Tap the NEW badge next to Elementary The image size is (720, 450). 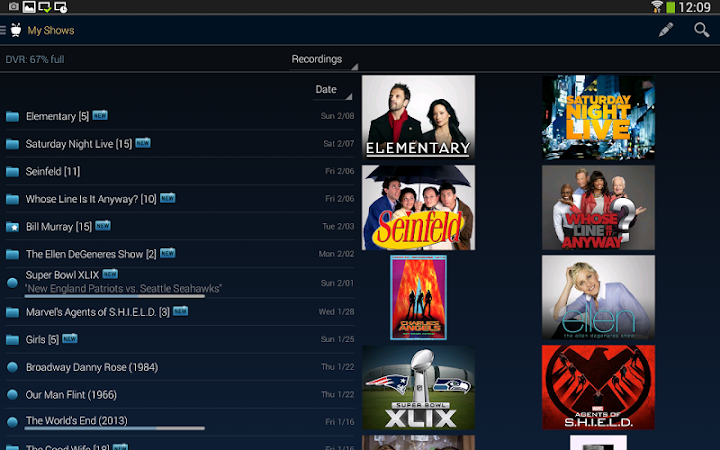pos(100,115)
